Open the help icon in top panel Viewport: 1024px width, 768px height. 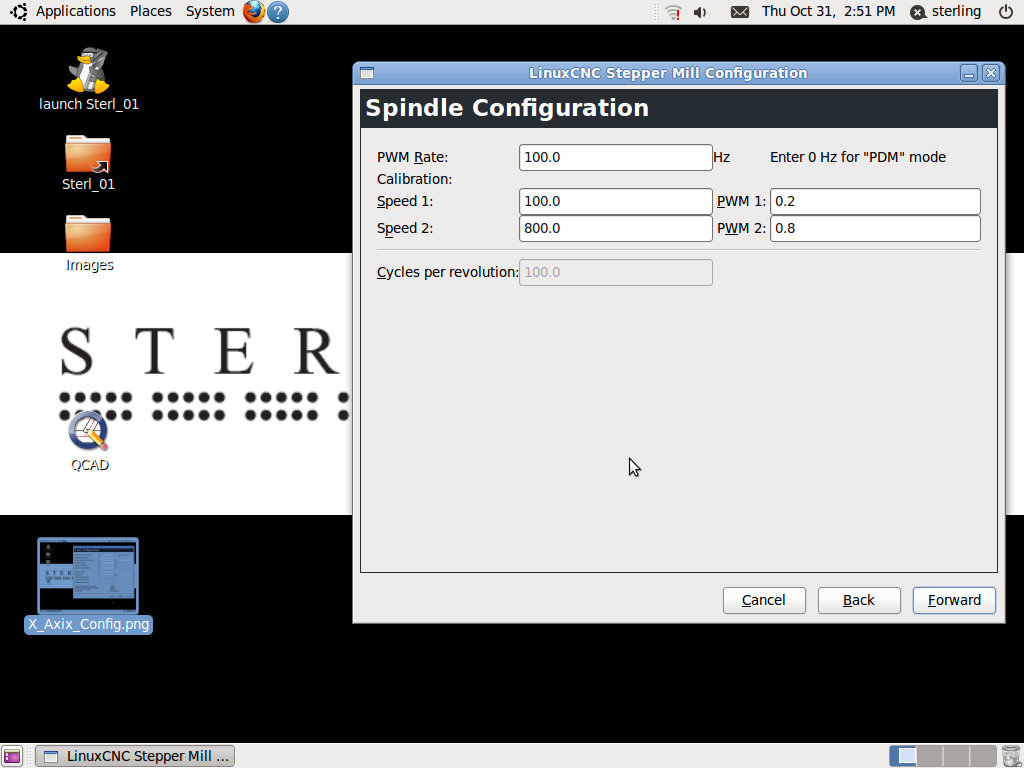[278, 12]
